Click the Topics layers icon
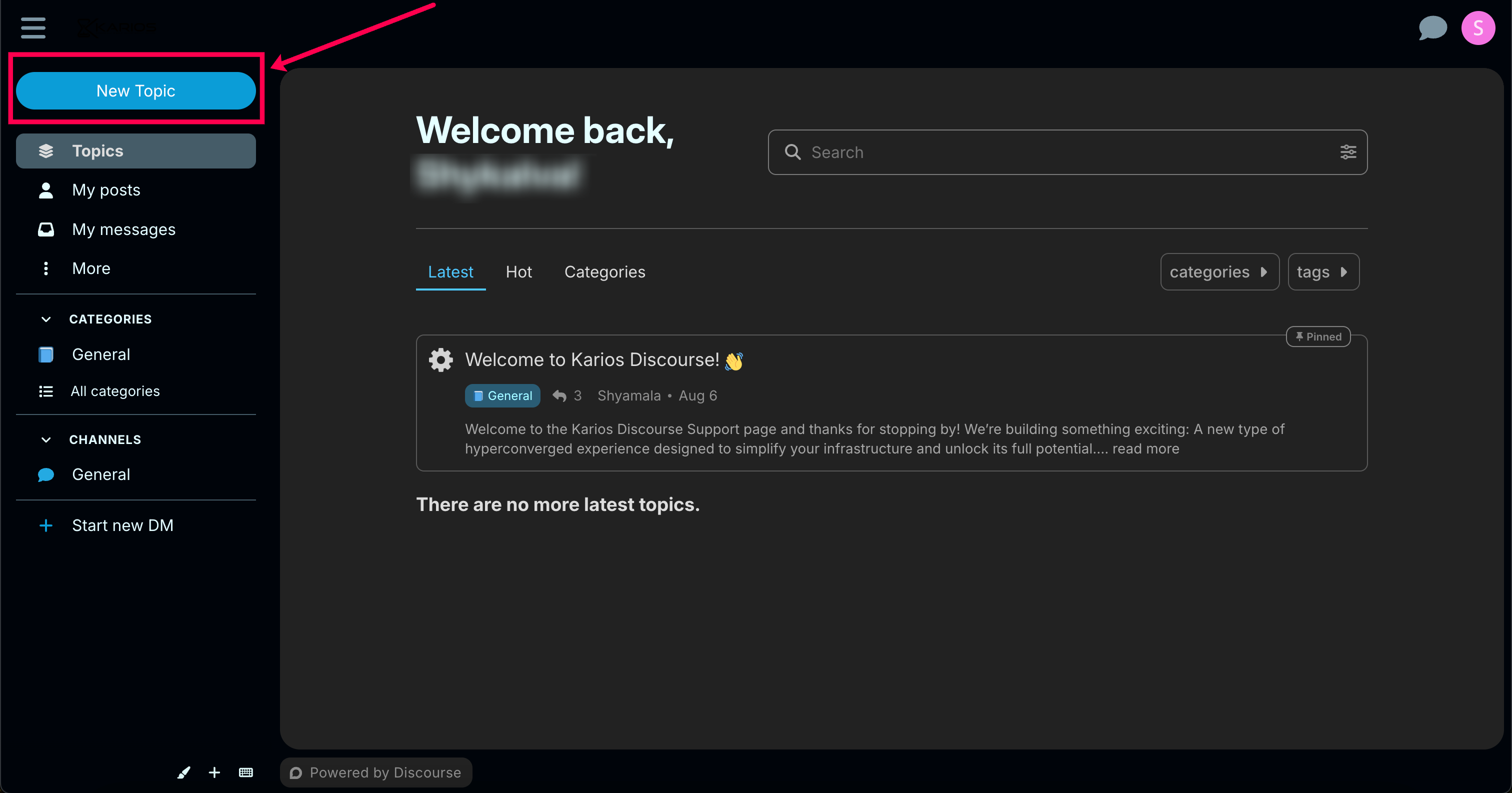Screen dimensions: 1512x793 (46, 151)
